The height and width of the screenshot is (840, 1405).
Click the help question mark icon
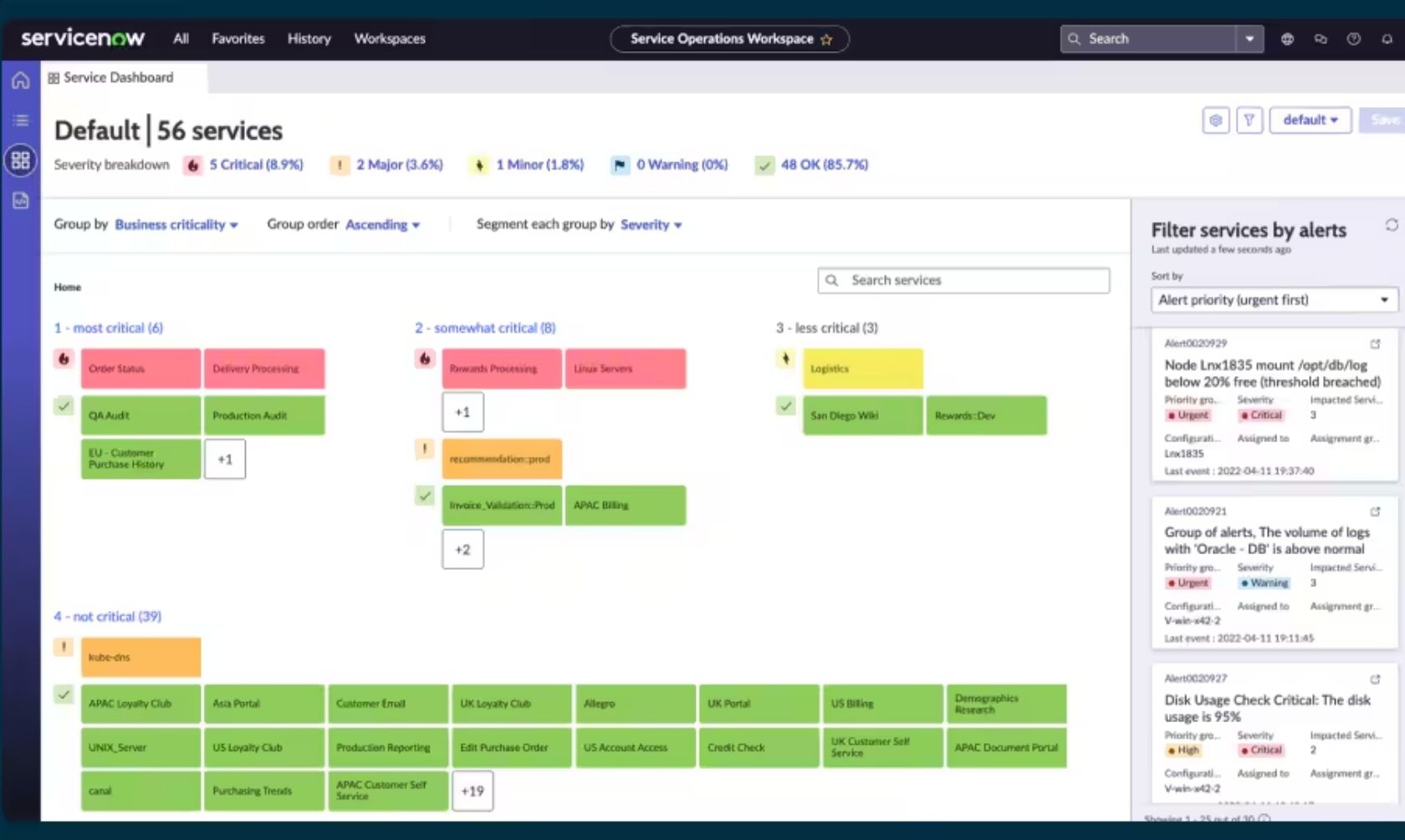coord(1353,38)
